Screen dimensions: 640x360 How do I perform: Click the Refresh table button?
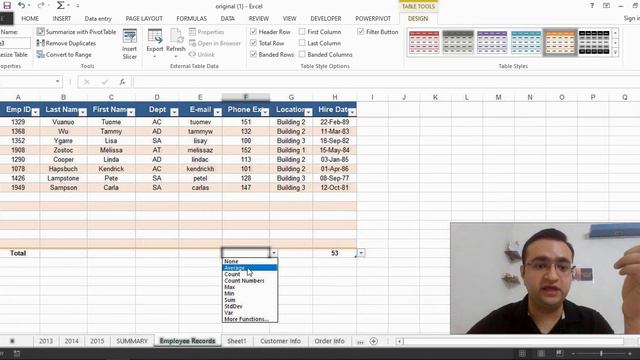[176, 44]
